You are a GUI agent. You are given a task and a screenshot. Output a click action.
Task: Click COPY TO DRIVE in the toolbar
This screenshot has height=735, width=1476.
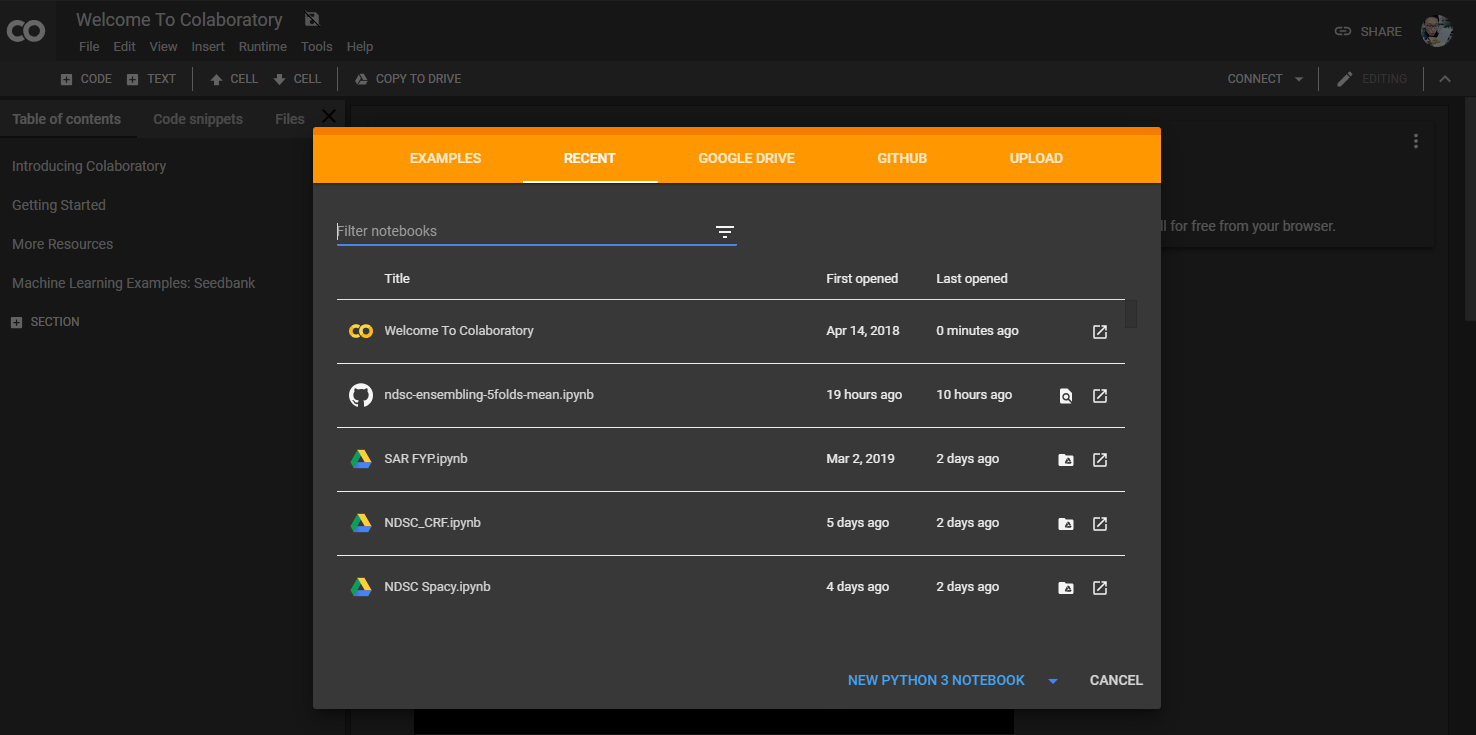point(408,79)
